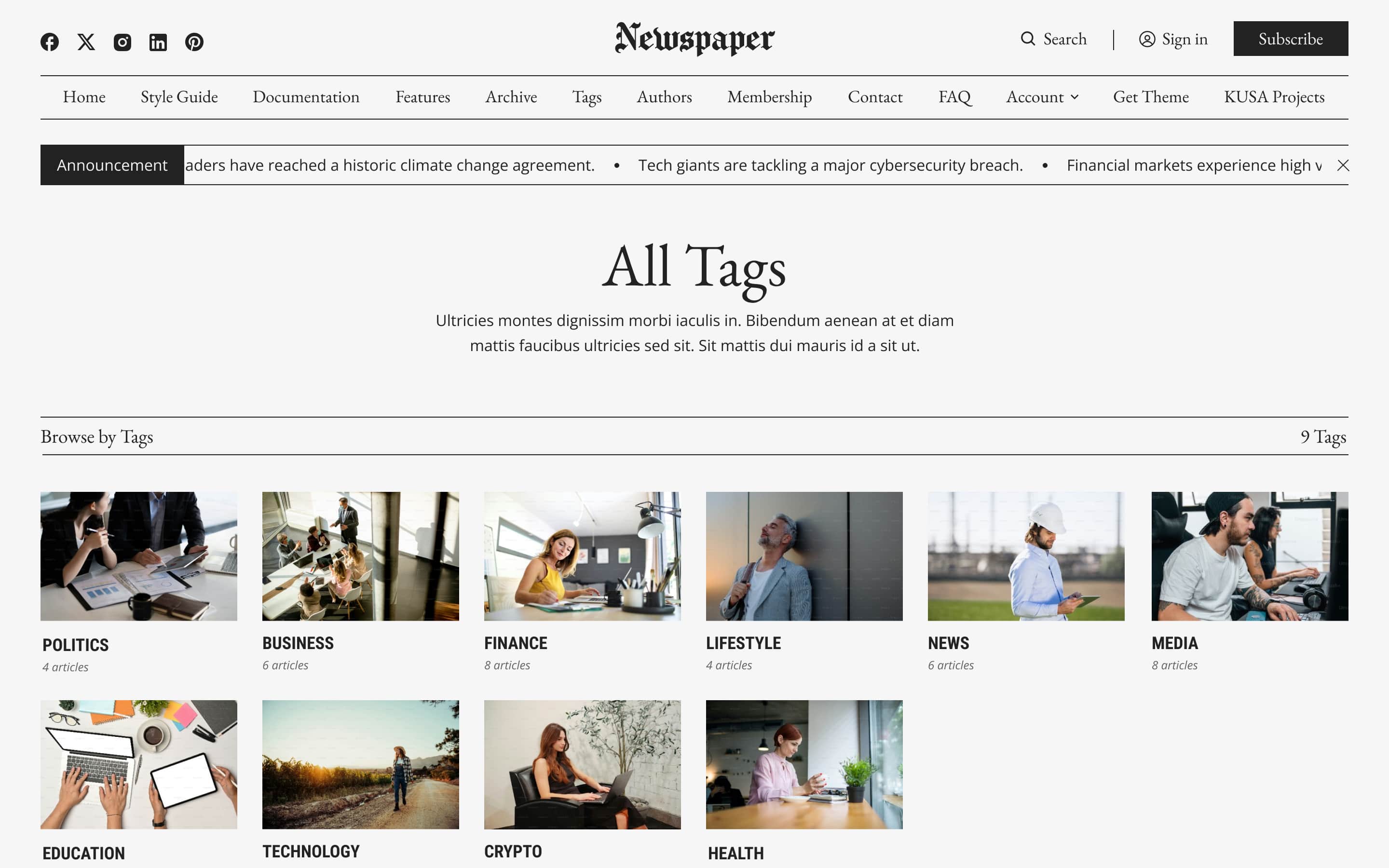Navigate to the Authors page
Viewport: 1389px width, 868px height.
[664, 97]
